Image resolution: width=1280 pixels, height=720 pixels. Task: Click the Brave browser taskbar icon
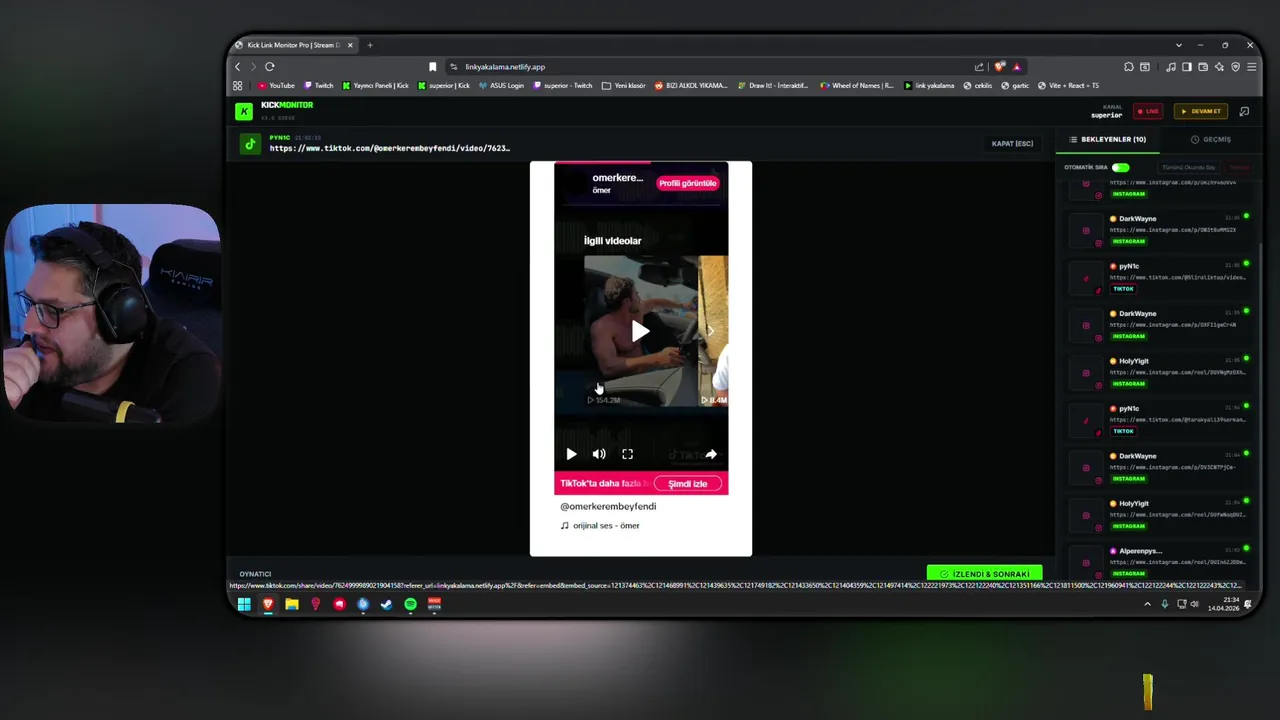coord(268,604)
